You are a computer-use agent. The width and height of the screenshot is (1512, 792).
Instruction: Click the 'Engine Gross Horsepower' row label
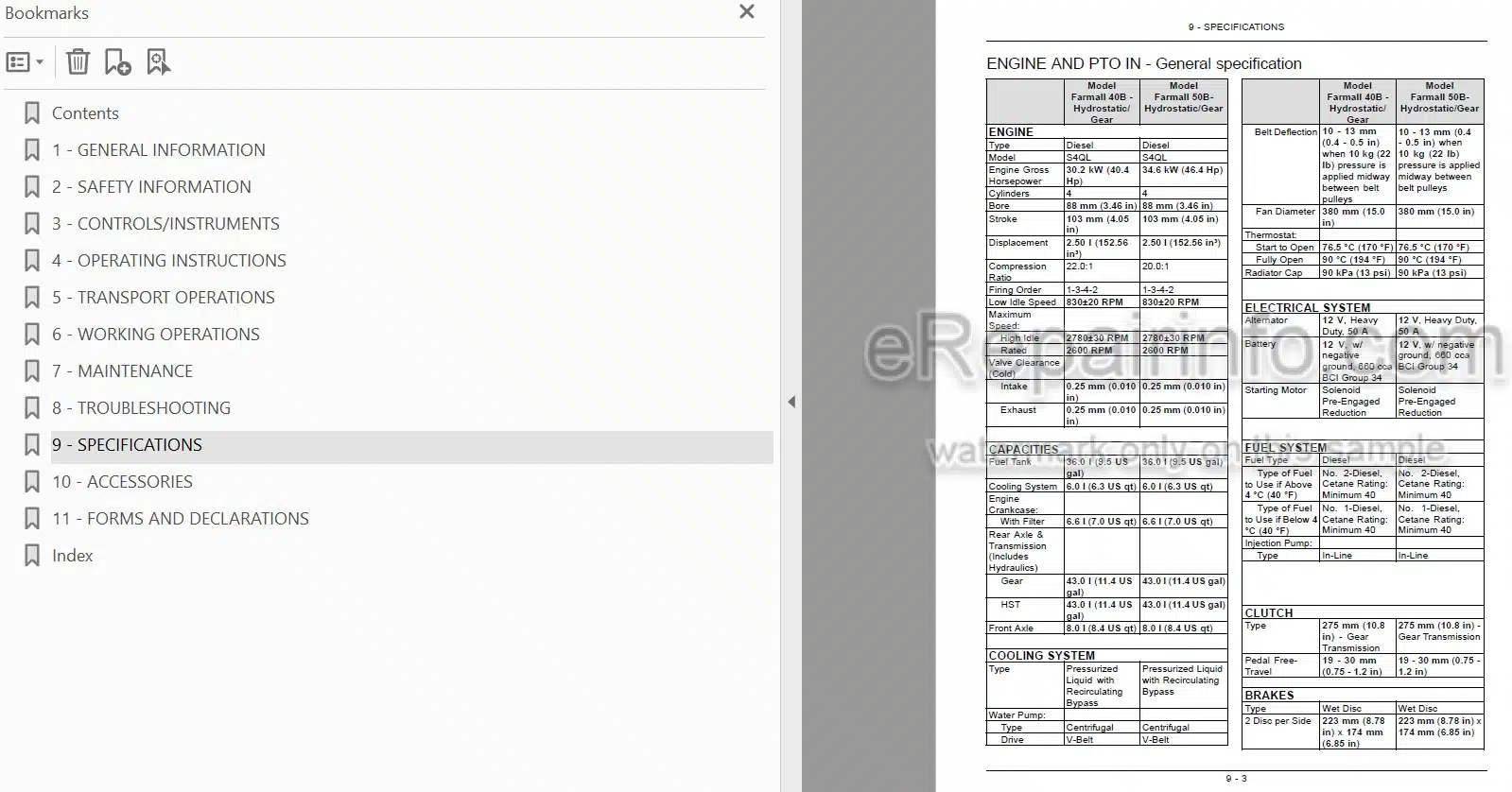(x=1018, y=176)
